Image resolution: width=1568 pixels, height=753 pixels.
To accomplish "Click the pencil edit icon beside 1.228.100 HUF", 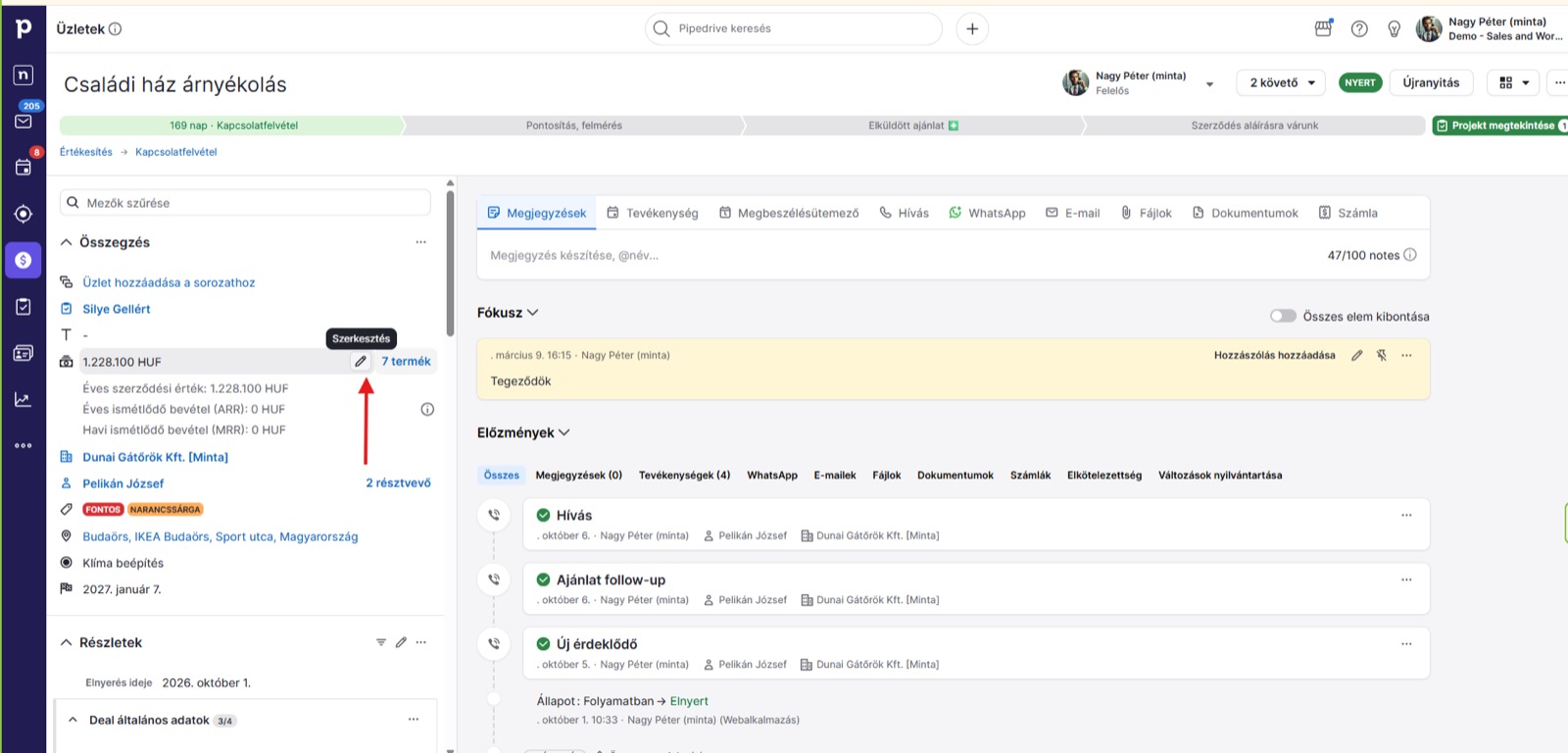I will tap(361, 362).
